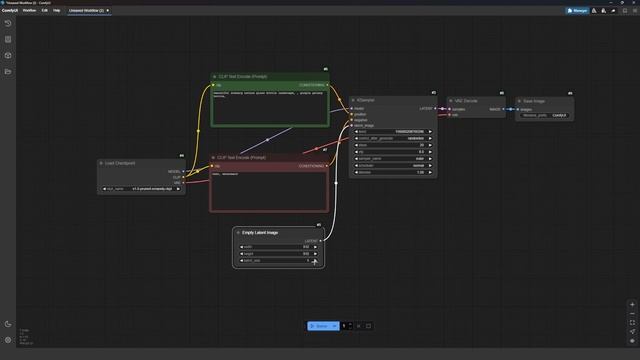Collapse the Load Checkpoint node dot
This screenshot has width=640, height=360.
pyautogui.click(x=101, y=163)
